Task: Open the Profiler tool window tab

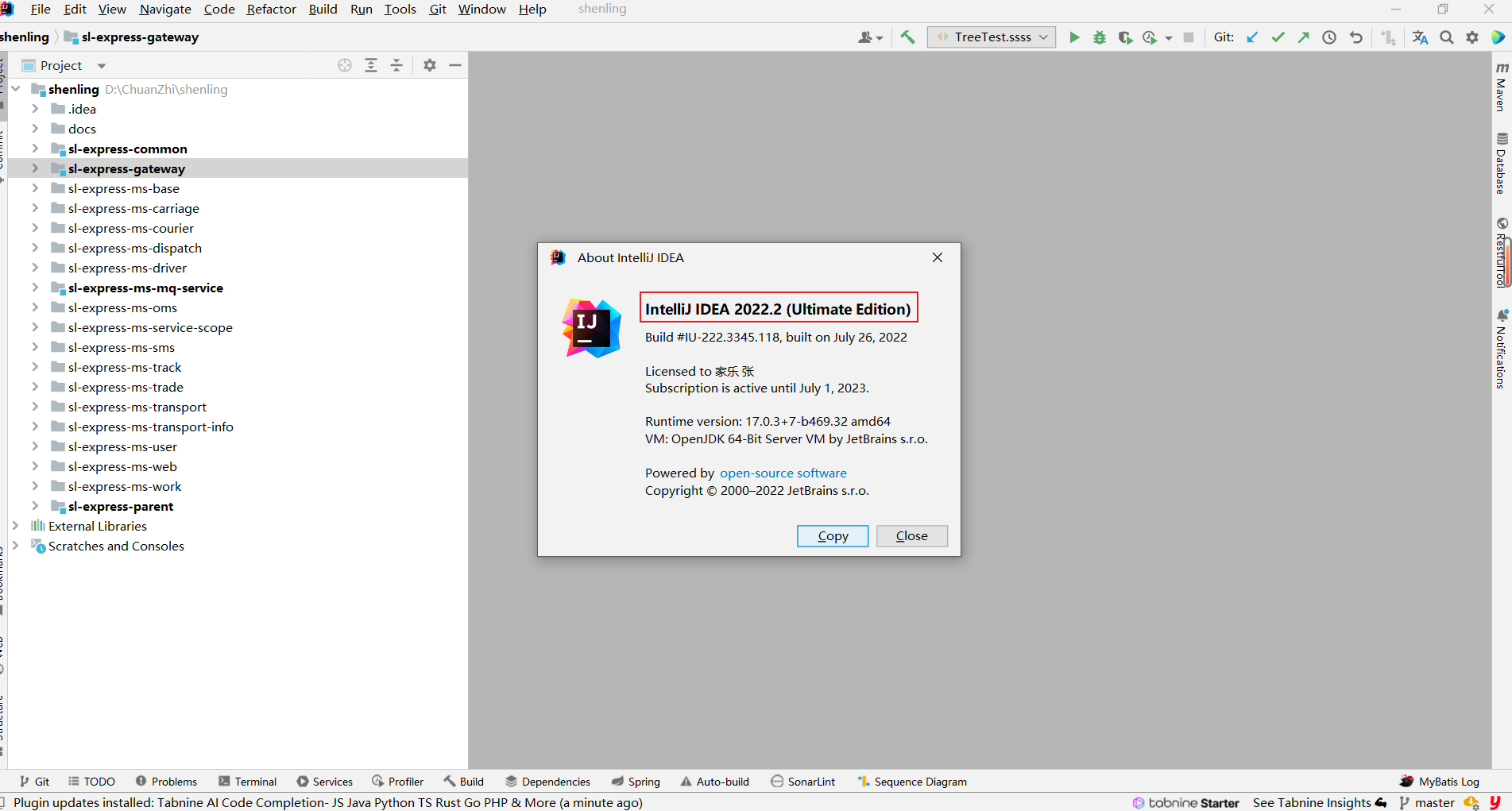Action: (398, 782)
